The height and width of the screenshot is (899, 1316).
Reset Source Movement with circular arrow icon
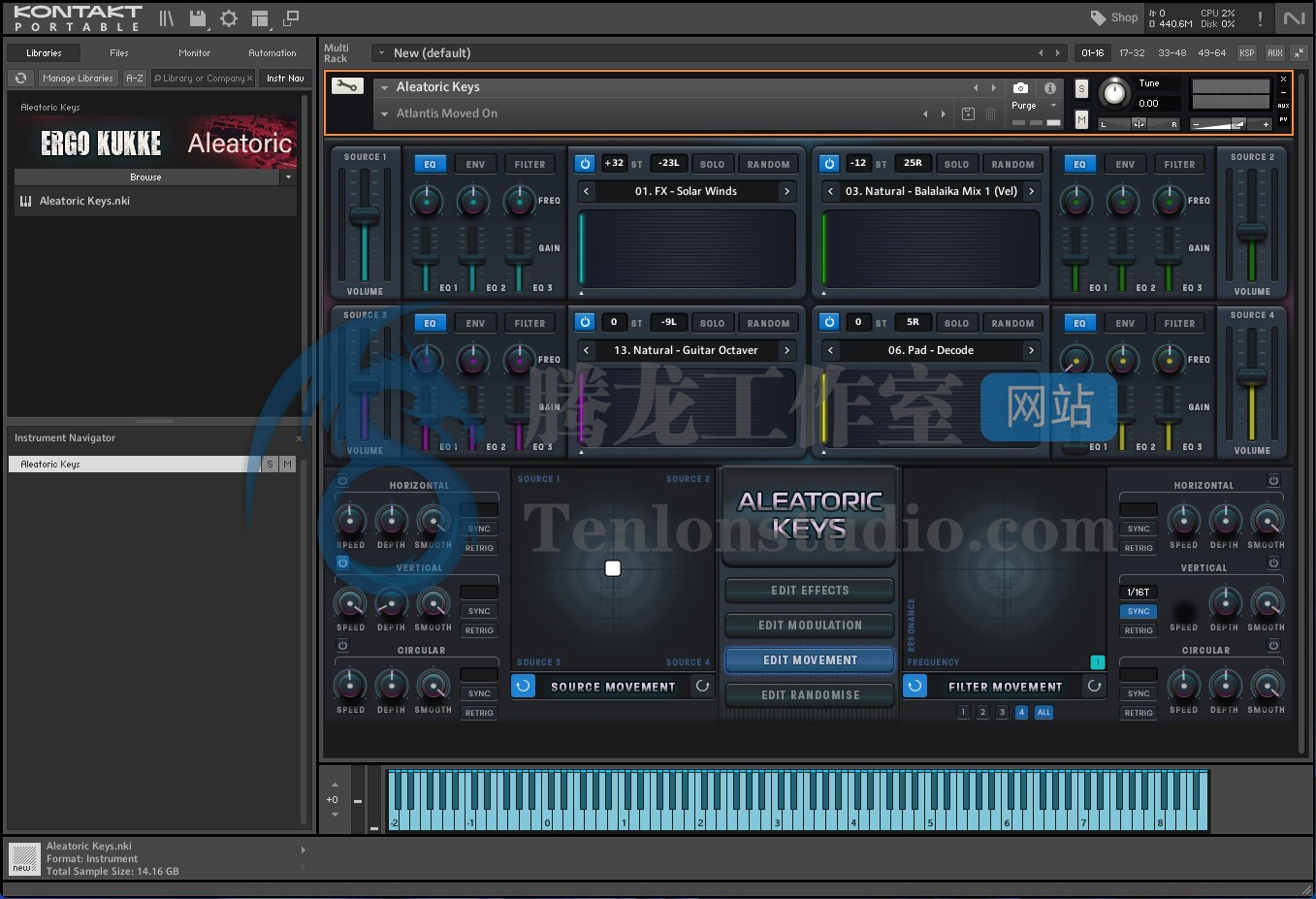[702, 686]
